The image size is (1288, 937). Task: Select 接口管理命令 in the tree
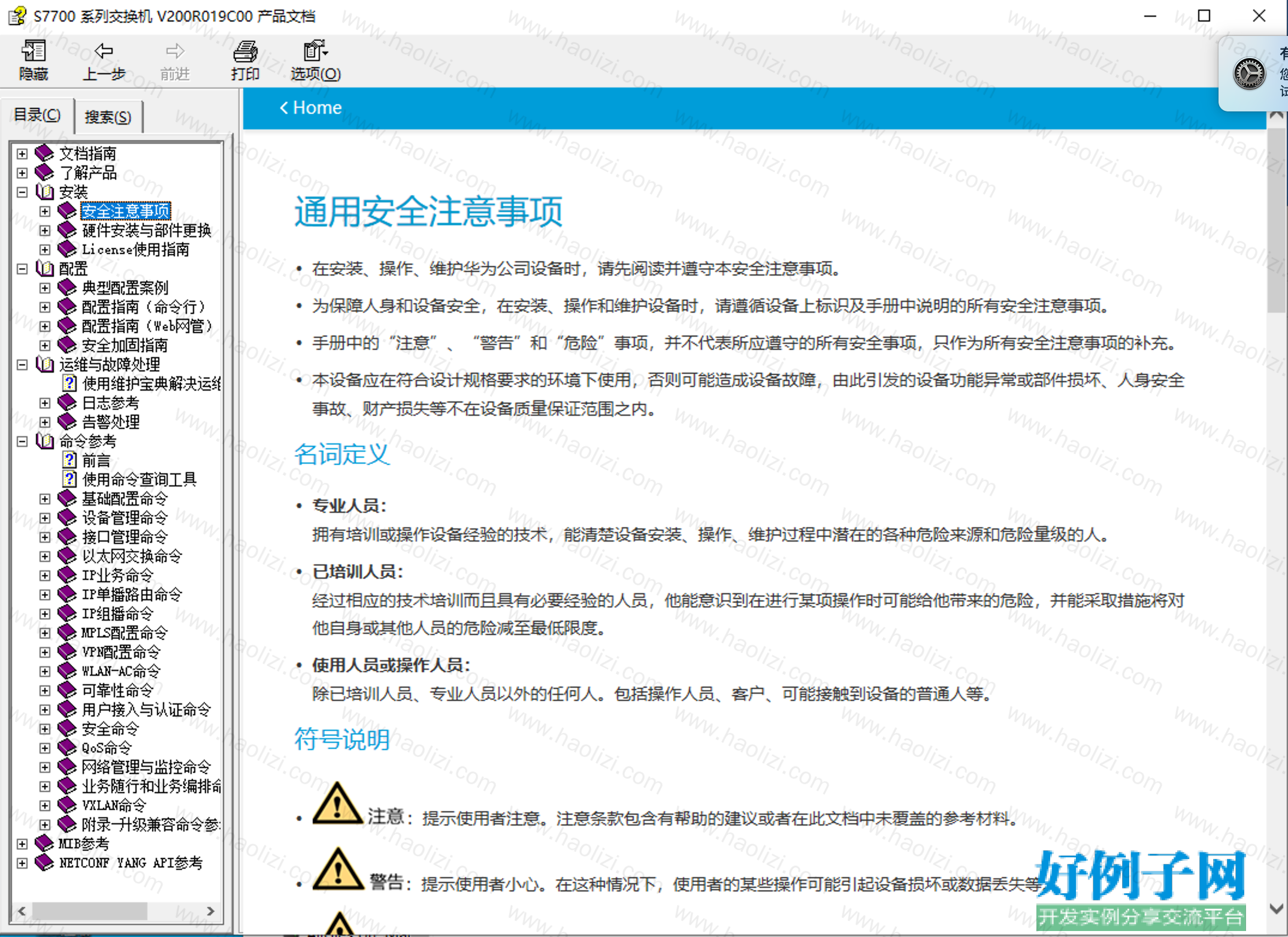pyautogui.click(x=125, y=537)
